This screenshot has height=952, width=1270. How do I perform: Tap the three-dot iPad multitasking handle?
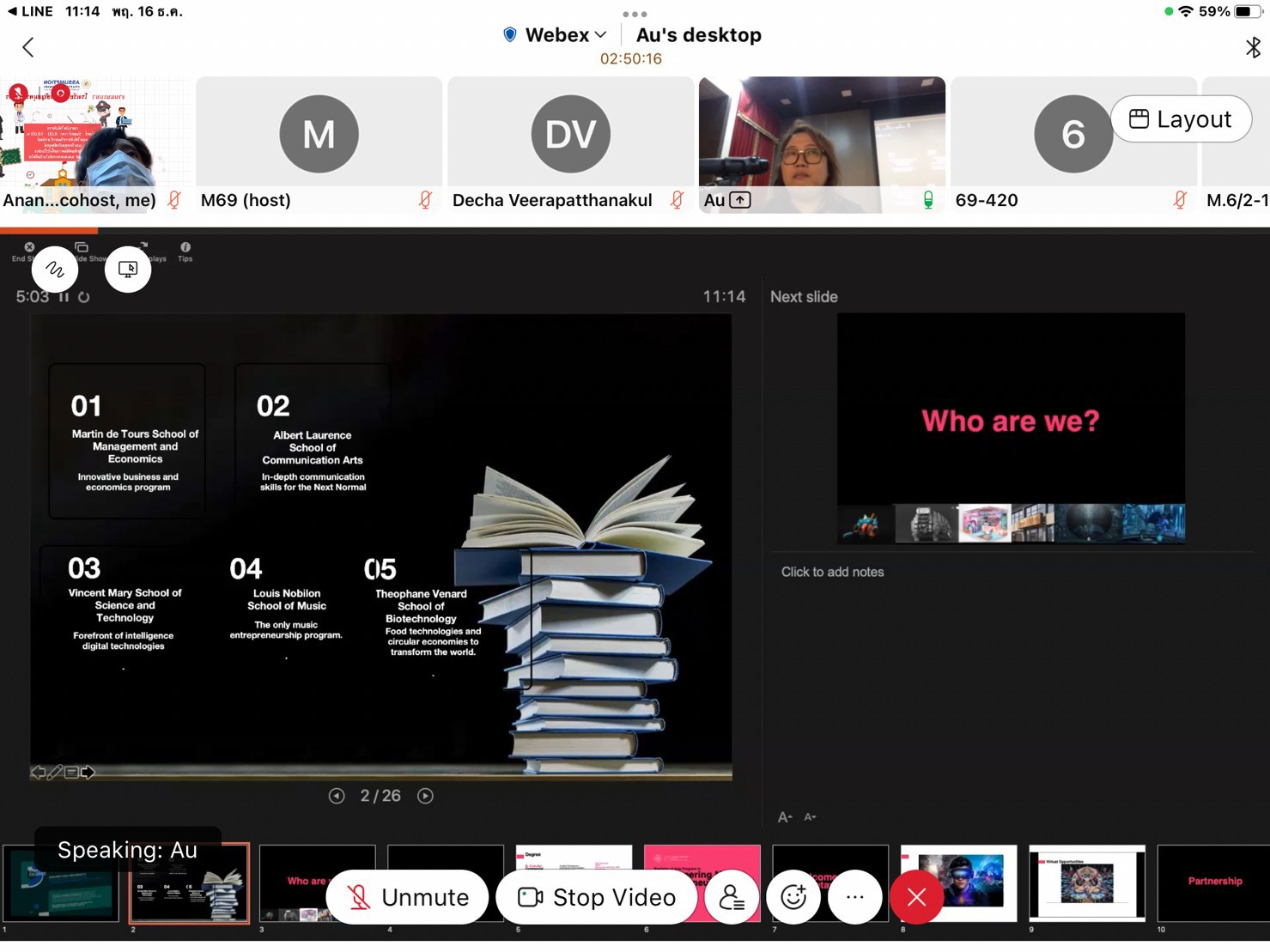pyautogui.click(x=635, y=14)
